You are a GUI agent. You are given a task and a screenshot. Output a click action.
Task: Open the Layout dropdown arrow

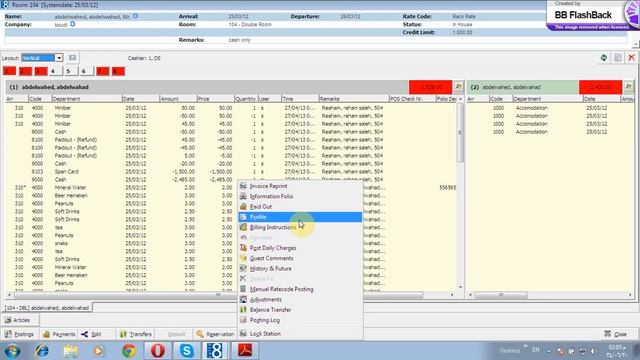point(59,58)
